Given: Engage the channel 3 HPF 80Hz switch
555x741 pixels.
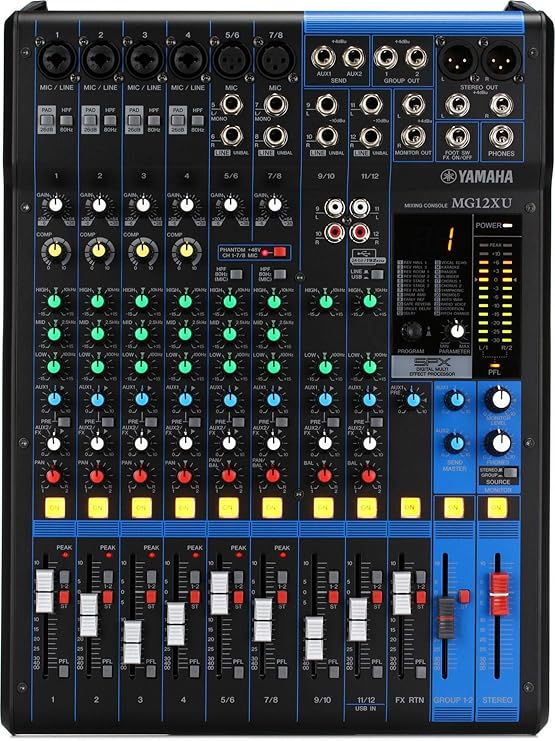Looking at the screenshot, I should [x=154, y=120].
